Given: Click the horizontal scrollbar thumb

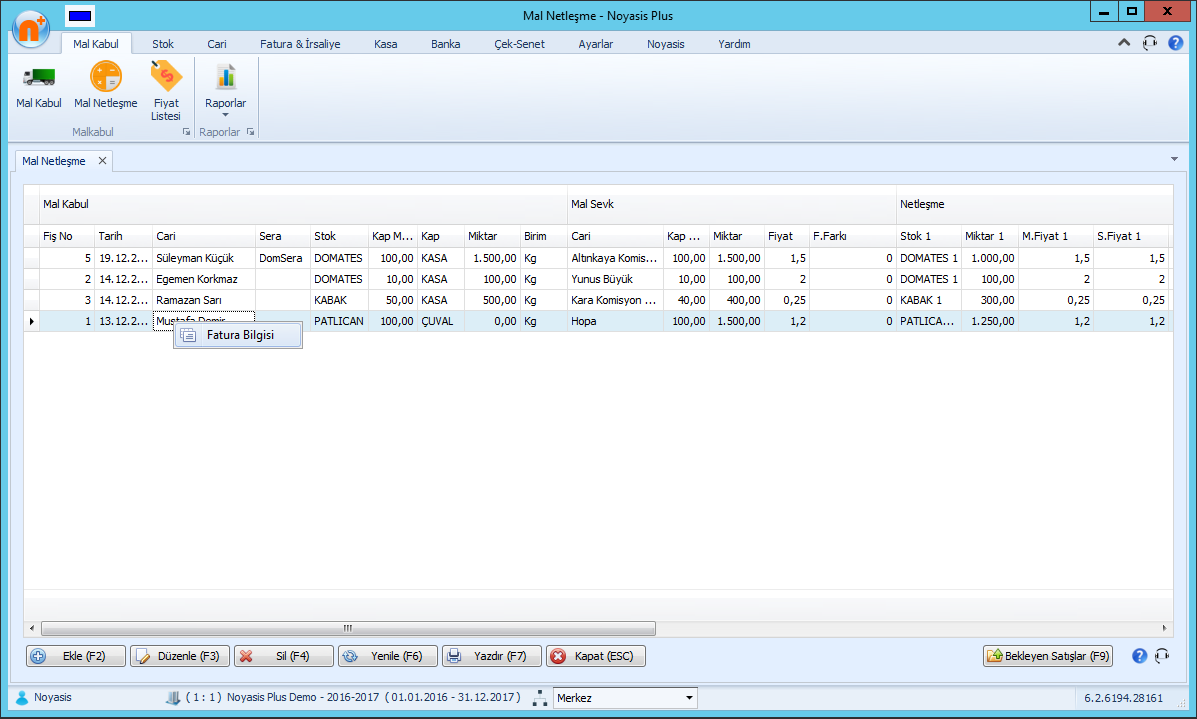Looking at the screenshot, I should tap(348, 628).
